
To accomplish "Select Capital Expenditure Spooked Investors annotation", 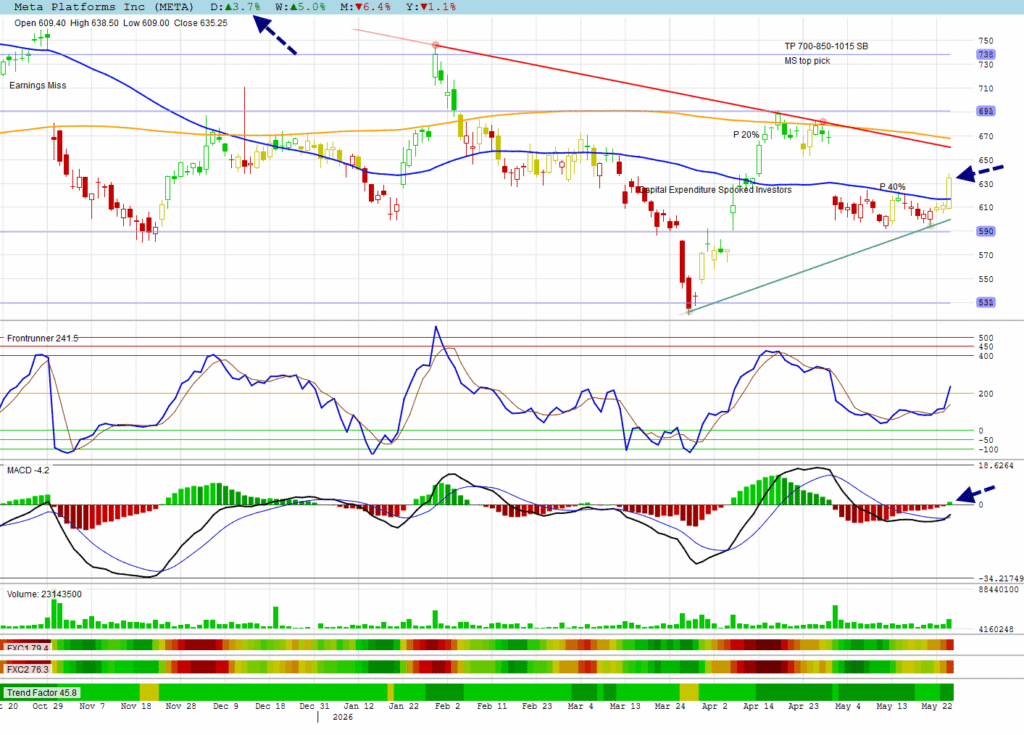I will point(714,190).
